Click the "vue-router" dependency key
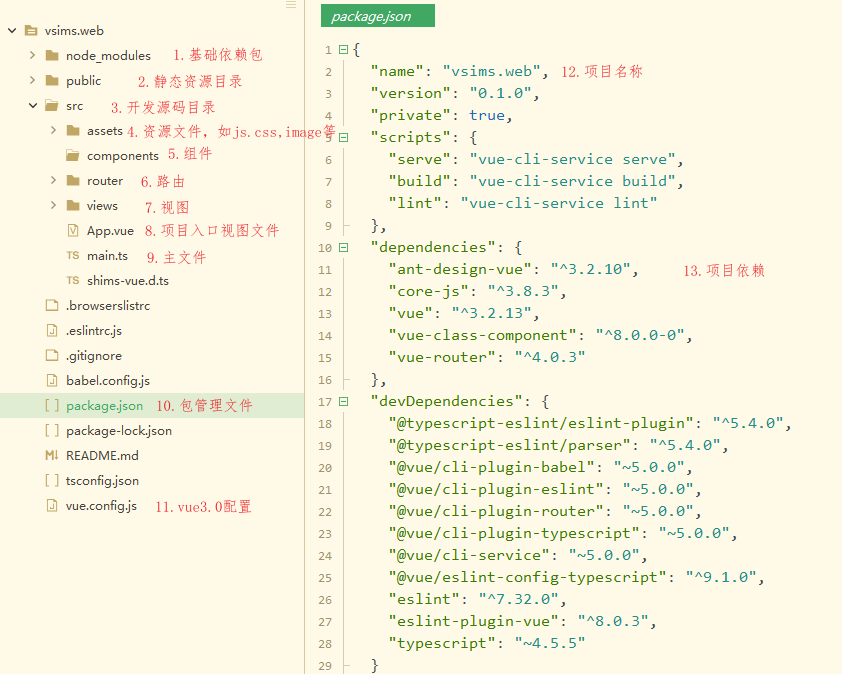 [x=442, y=358]
